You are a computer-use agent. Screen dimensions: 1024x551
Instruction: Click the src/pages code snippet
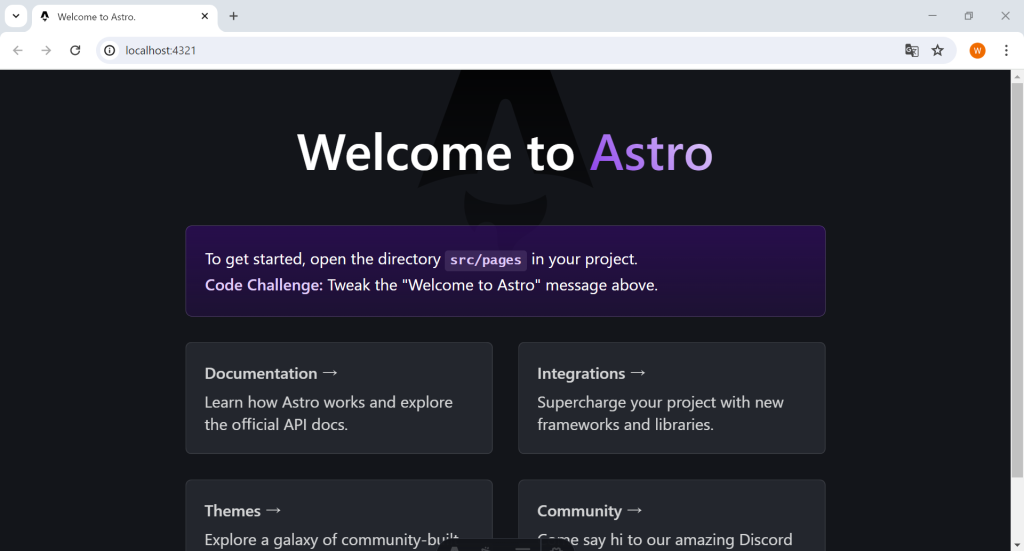485,260
